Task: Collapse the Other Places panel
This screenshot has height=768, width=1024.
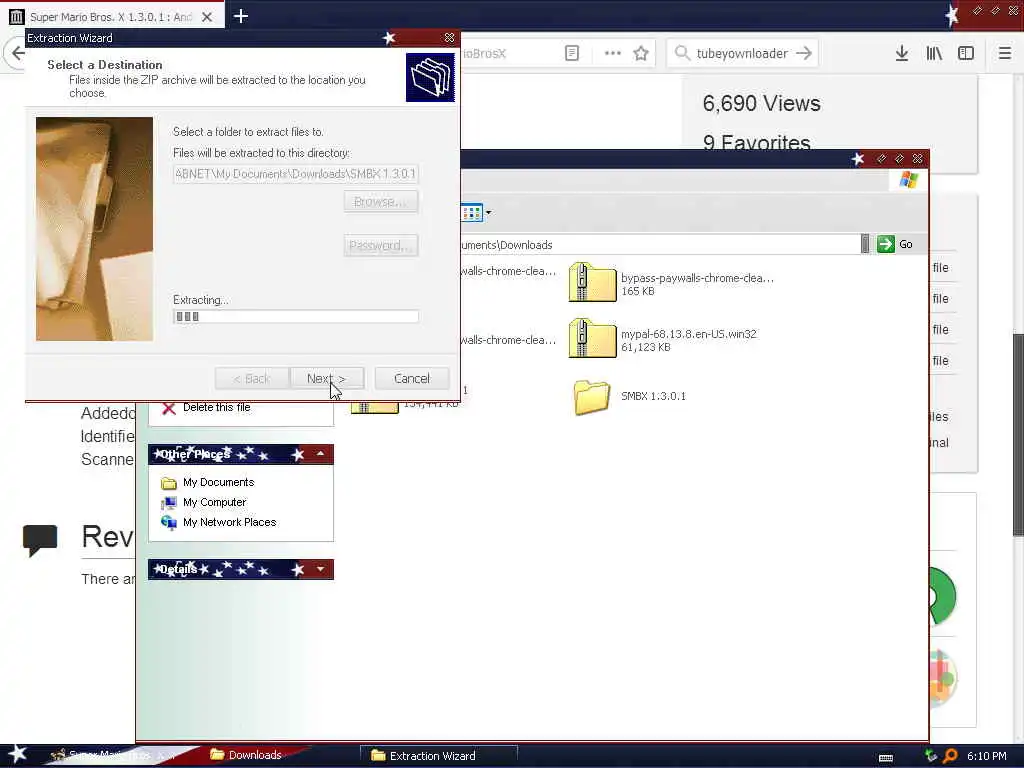Action: pyautogui.click(x=320, y=454)
